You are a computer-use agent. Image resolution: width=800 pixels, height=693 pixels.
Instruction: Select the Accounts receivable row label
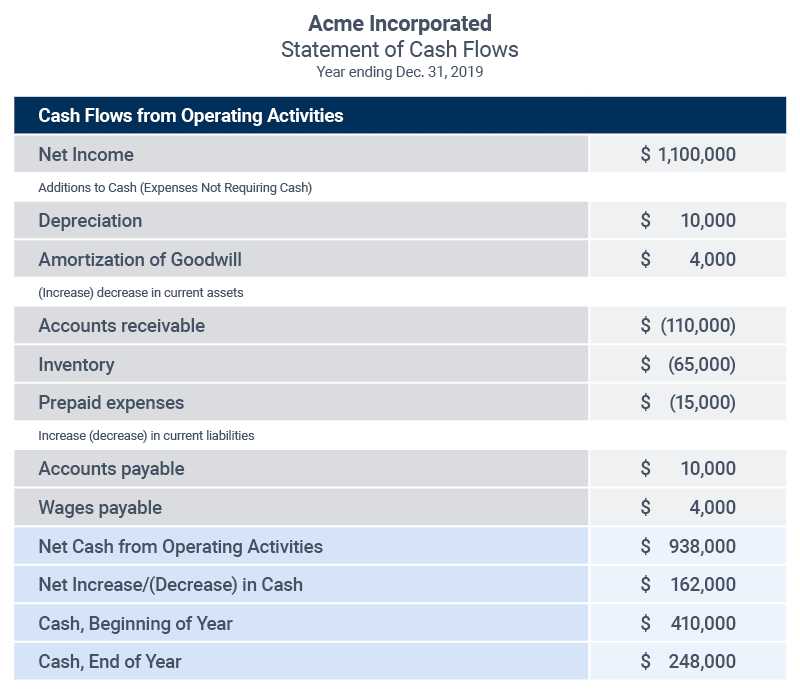(x=121, y=326)
